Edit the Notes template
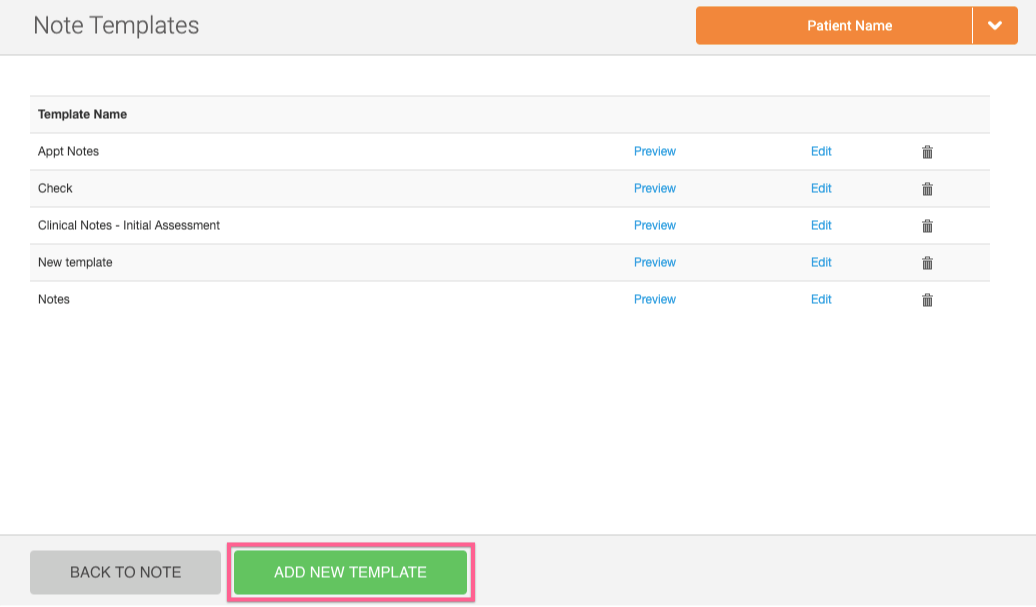The image size is (1036, 607). pos(821,299)
